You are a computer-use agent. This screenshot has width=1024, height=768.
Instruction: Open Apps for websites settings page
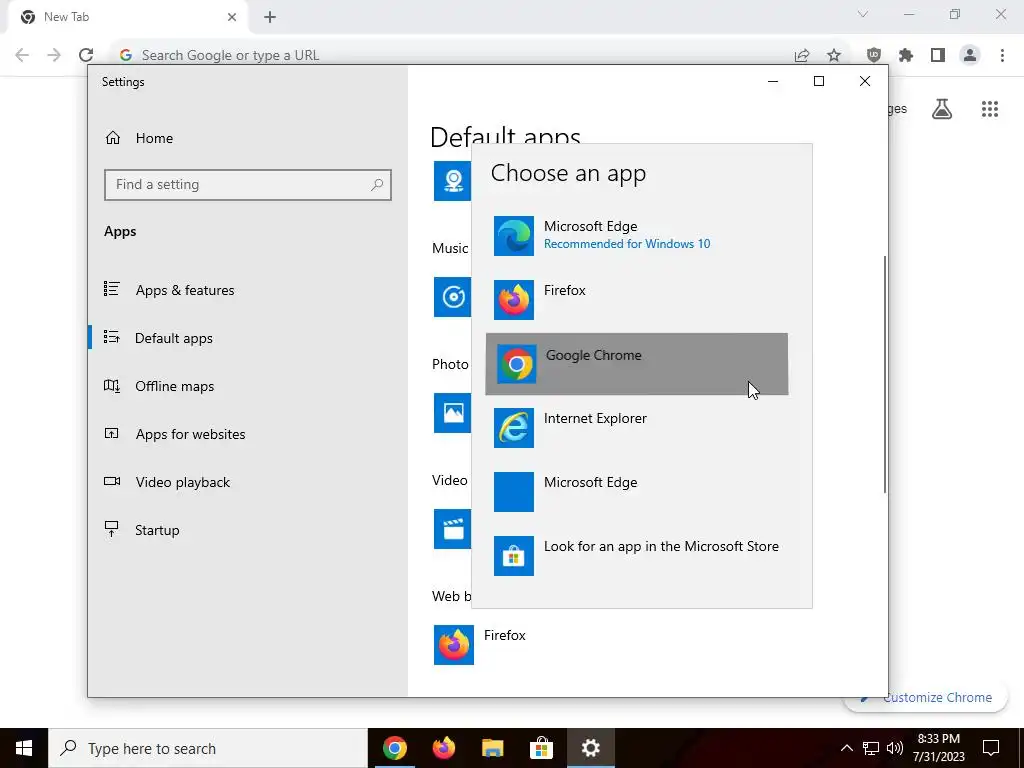click(248, 434)
